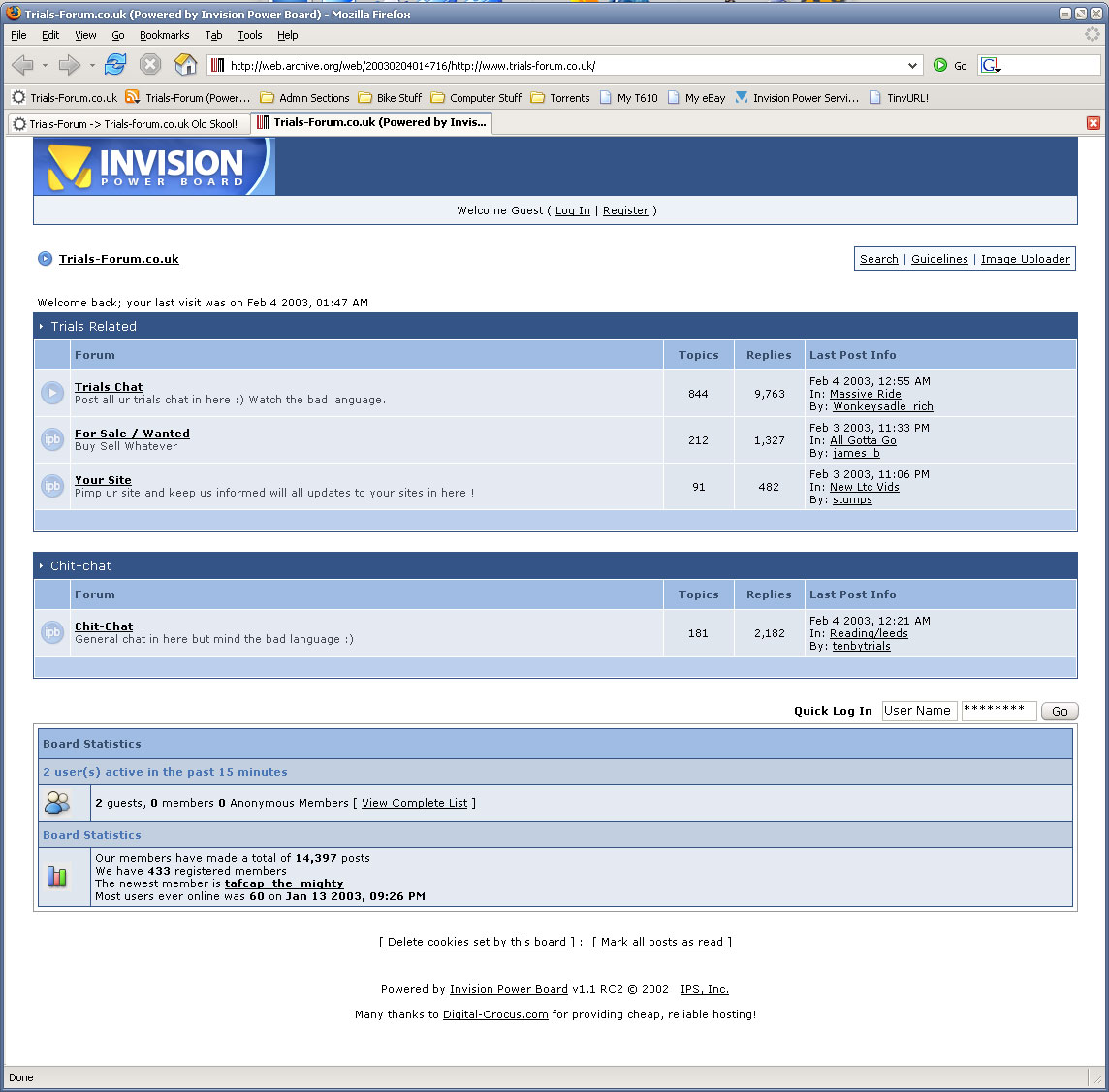Click the blue circle icon beside Trials-Forum.co.uk
Viewport: 1109px width, 1092px height.
[45, 258]
